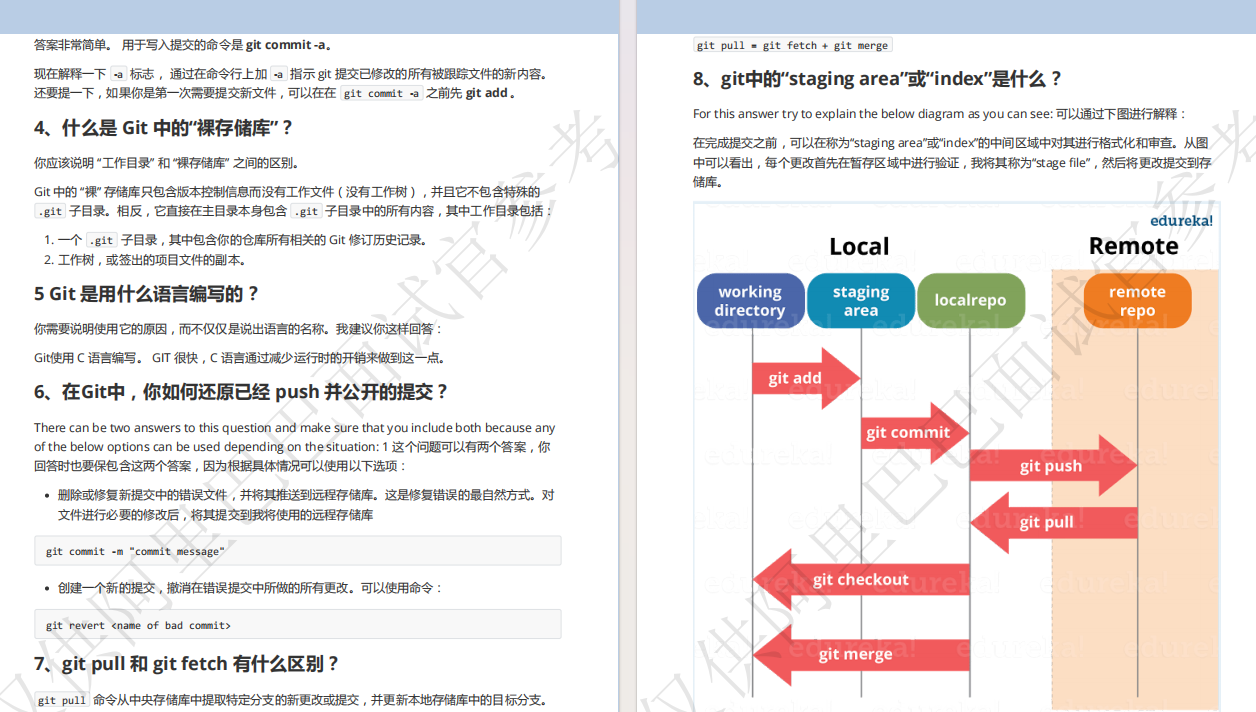
Task: Click the sentence 'Git使用 C 语言编写。GIT 很快…'
Action: pyautogui.click(x=240, y=358)
